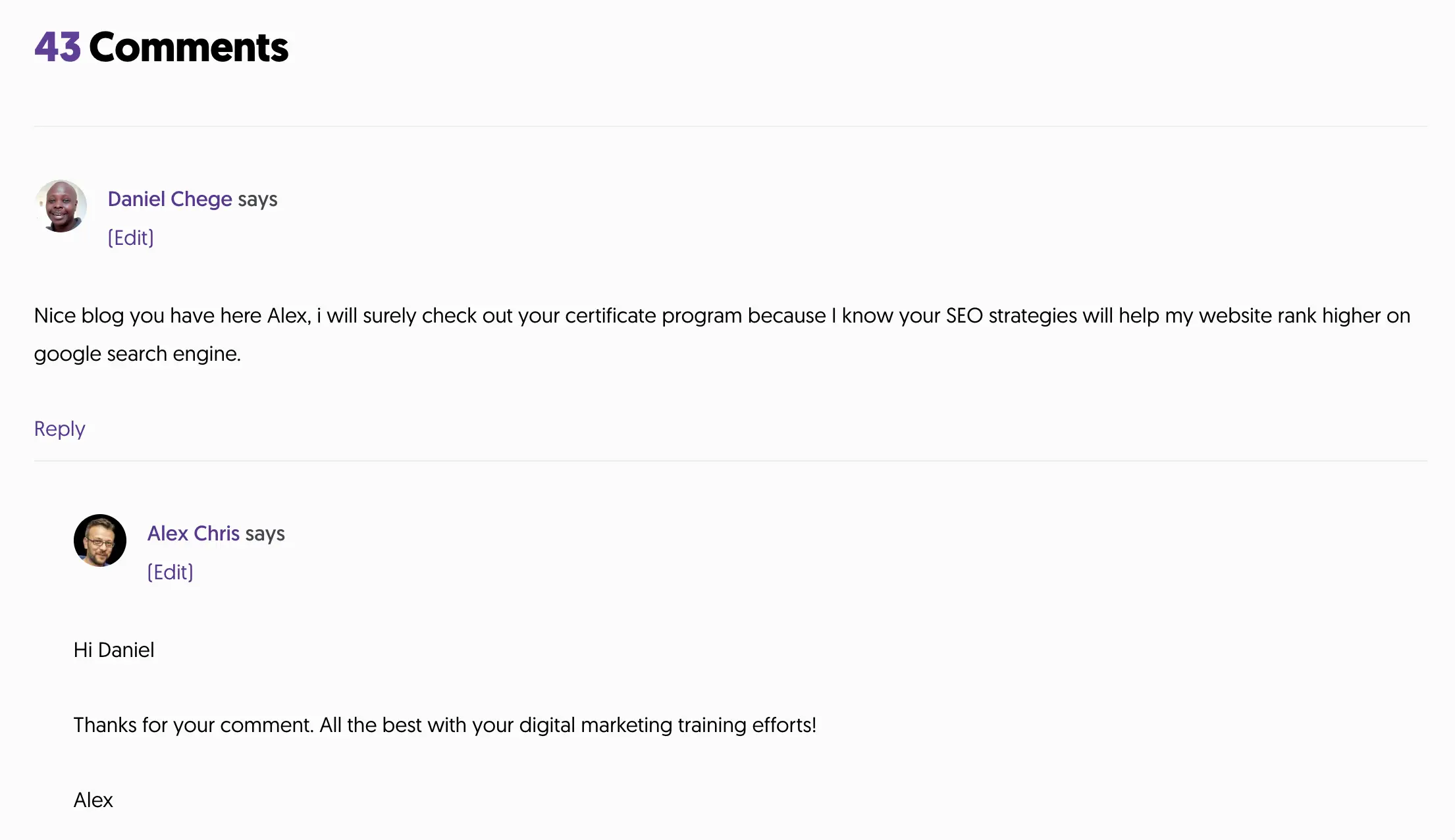This screenshot has width=1455, height=840.
Task: Click the 'Alex' signature line
Action: click(x=93, y=801)
